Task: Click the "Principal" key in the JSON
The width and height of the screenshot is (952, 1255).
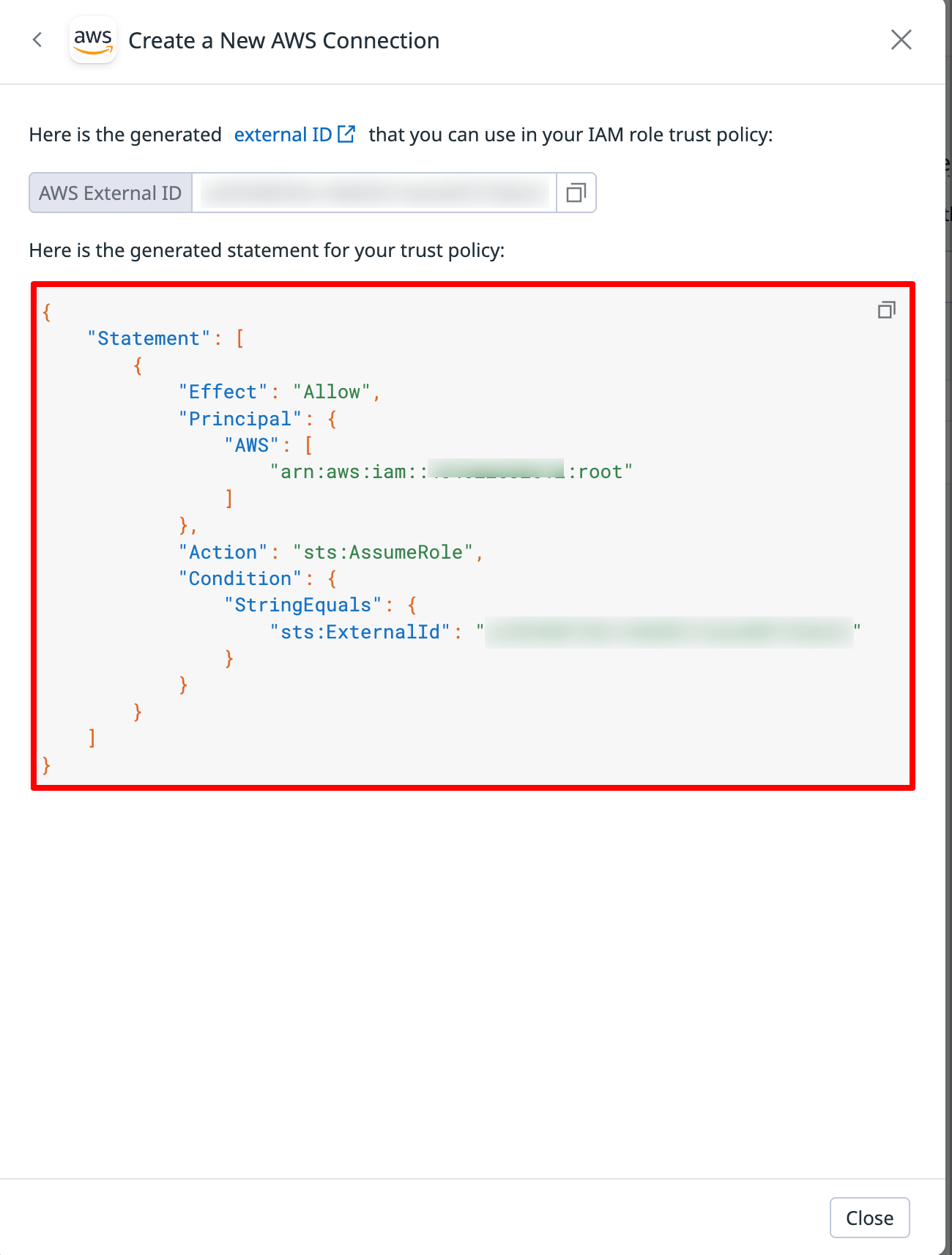Action: click(x=240, y=419)
